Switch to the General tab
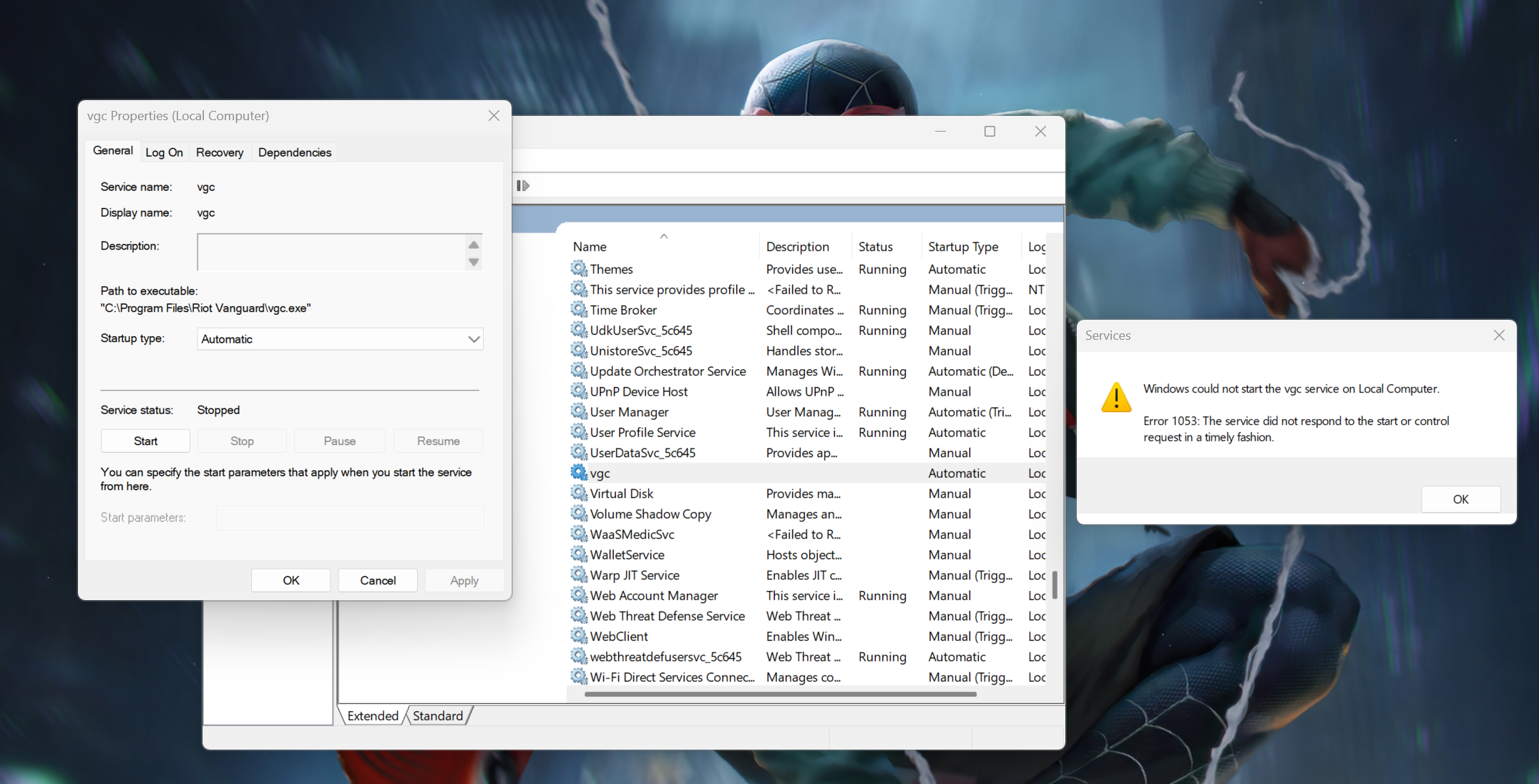 pyautogui.click(x=113, y=150)
